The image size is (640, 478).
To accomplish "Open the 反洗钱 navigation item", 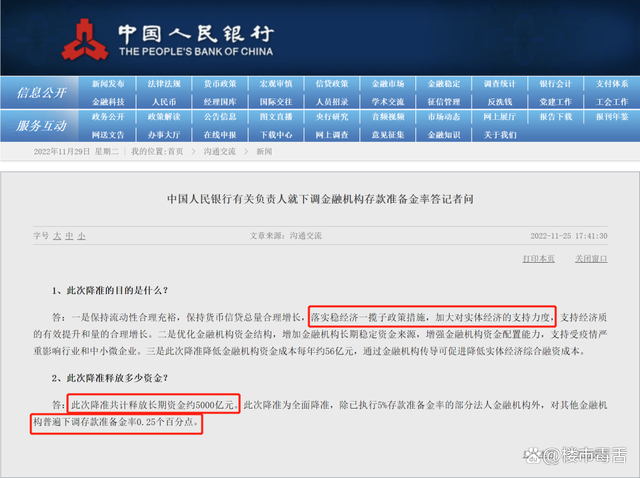I will point(500,101).
